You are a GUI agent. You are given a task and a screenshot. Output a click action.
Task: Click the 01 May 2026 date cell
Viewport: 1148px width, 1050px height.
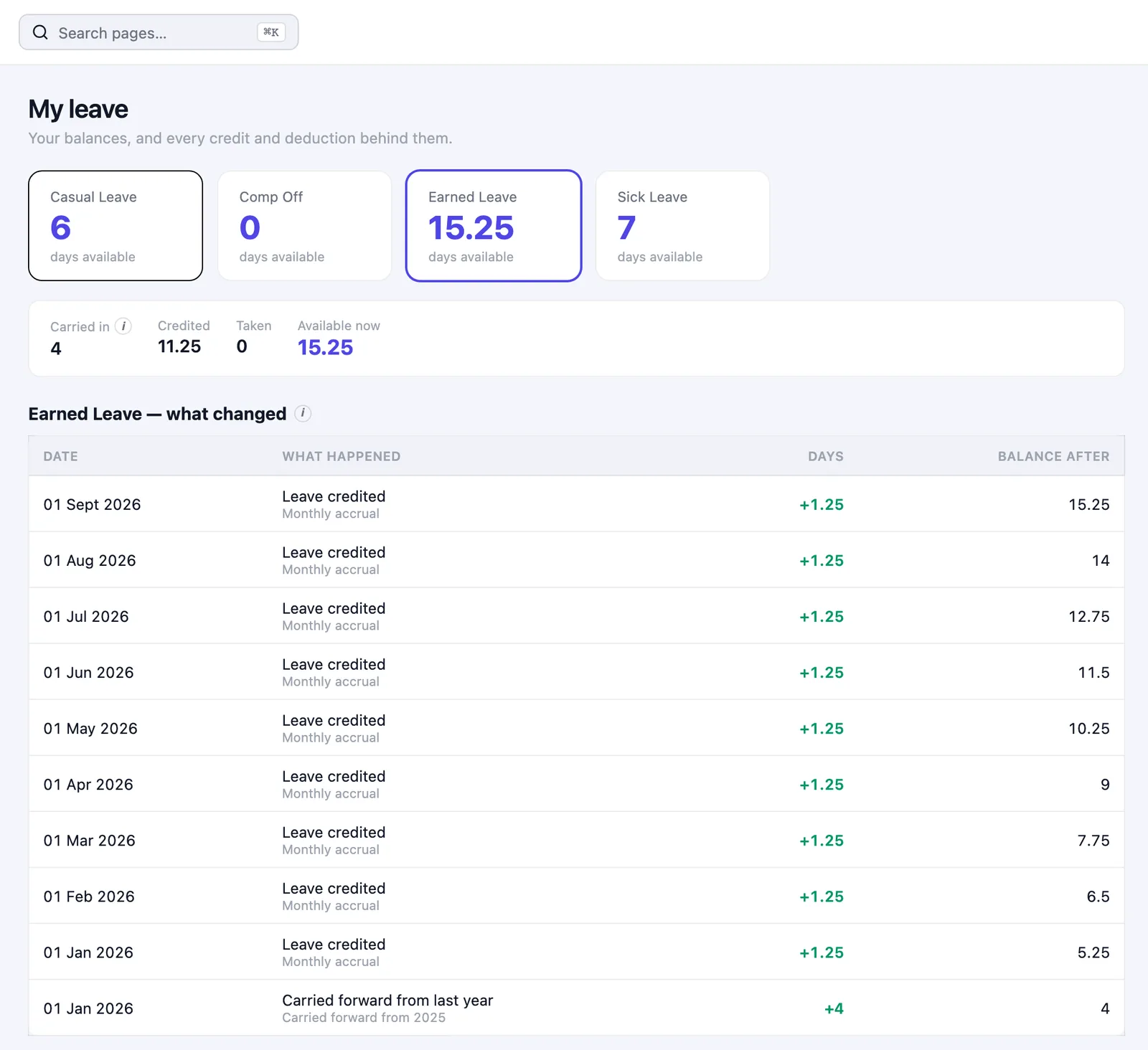tap(90, 728)
